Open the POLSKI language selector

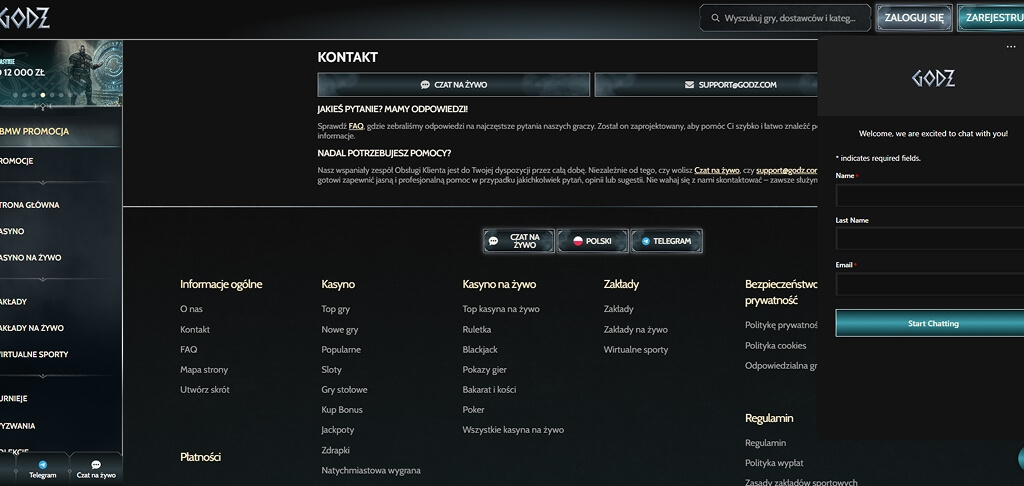point(592,241)
